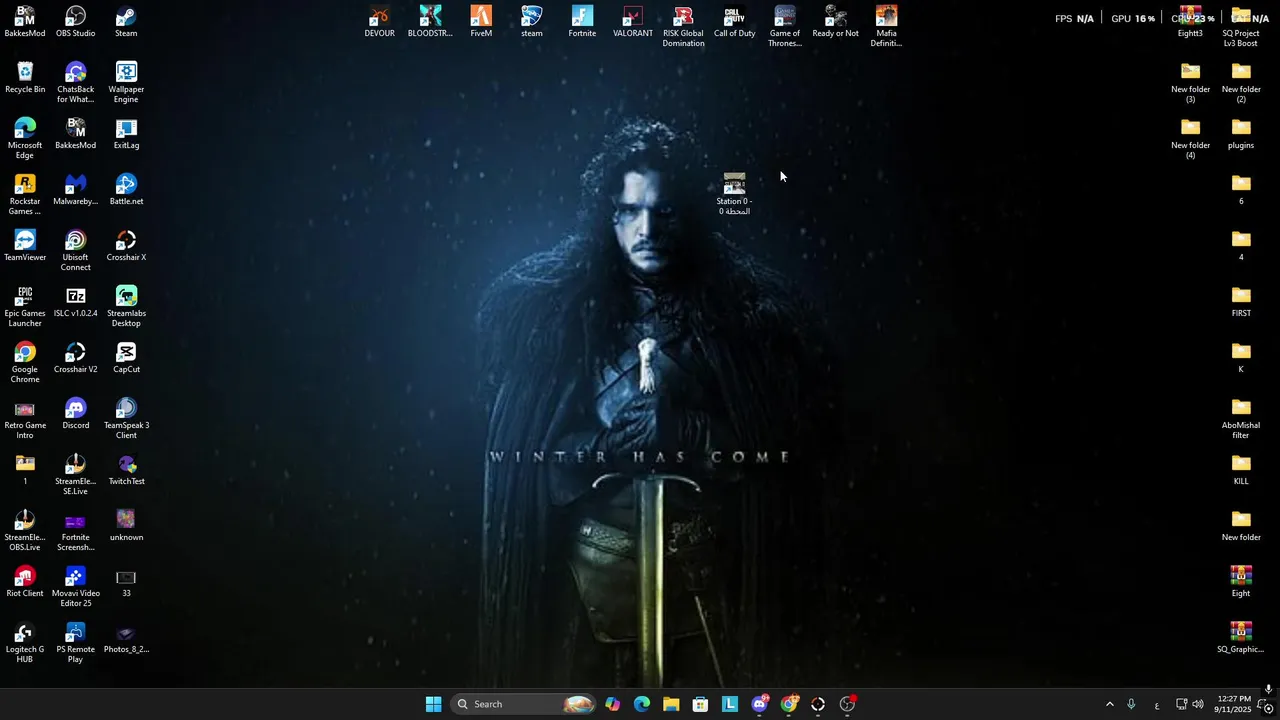The height and width of the screenshot is (720, 1280).
Task: Launch VALORANT shortcut
Action: (633, 22)
